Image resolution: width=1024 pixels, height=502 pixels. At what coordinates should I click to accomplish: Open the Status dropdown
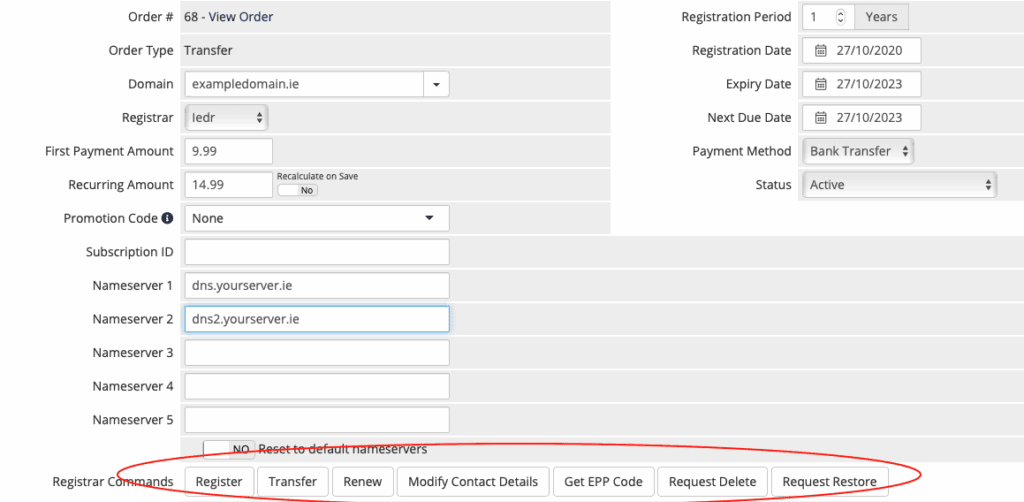(x=899, y=185)
